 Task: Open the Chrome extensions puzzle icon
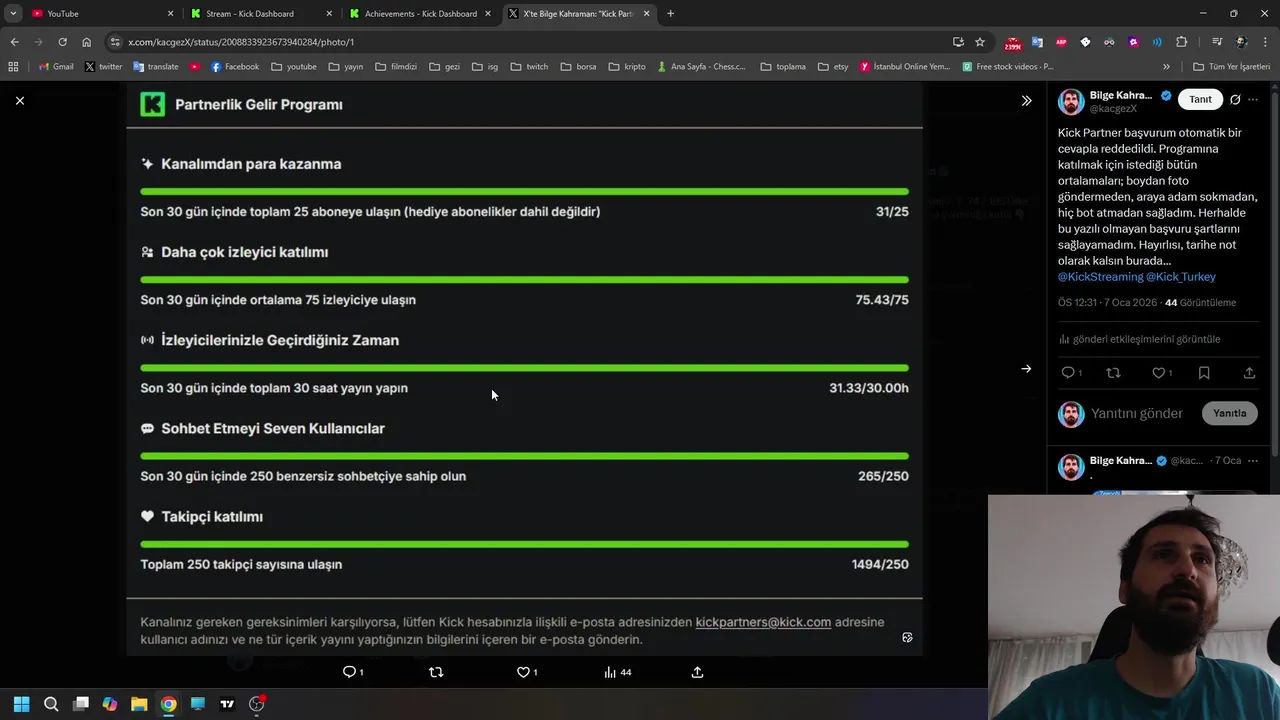point(1181,42)
